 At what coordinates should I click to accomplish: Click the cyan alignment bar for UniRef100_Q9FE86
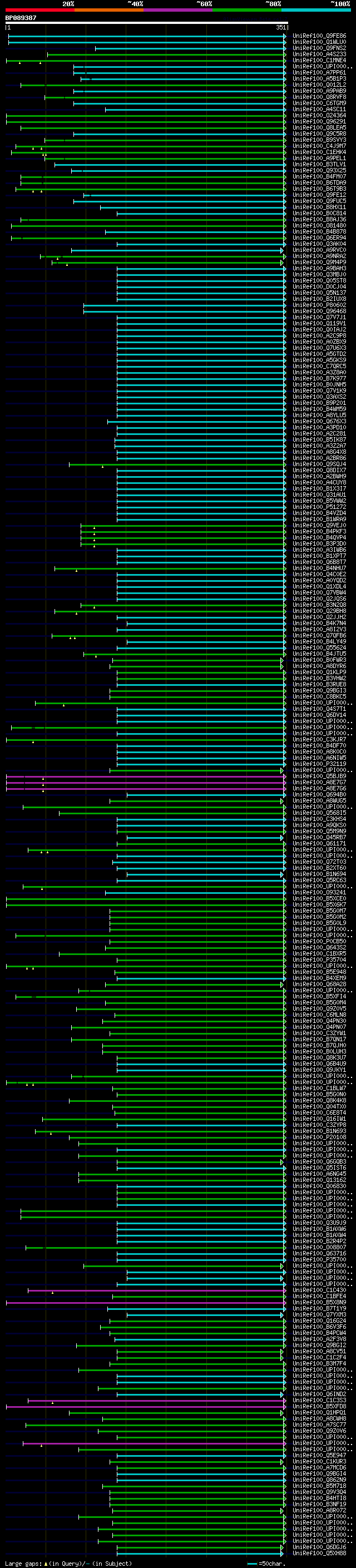click(x=147, y=36)
